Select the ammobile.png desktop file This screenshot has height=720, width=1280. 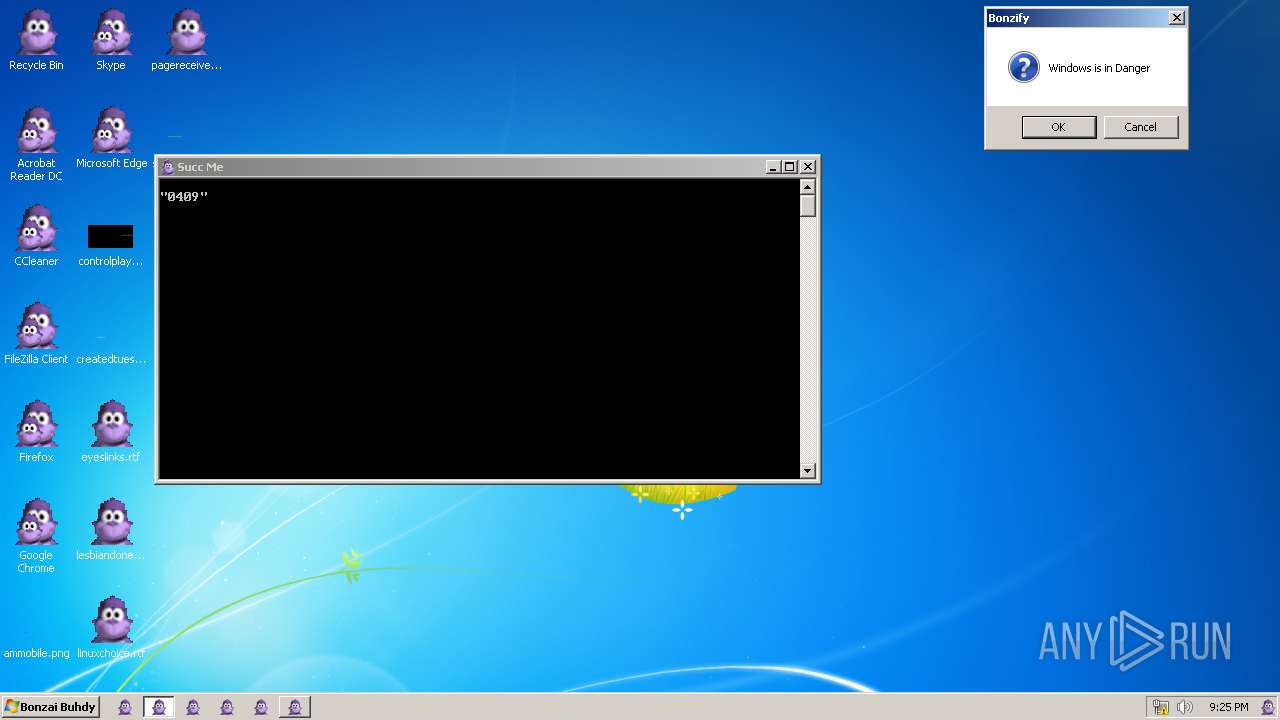click(x=36, y=652)
